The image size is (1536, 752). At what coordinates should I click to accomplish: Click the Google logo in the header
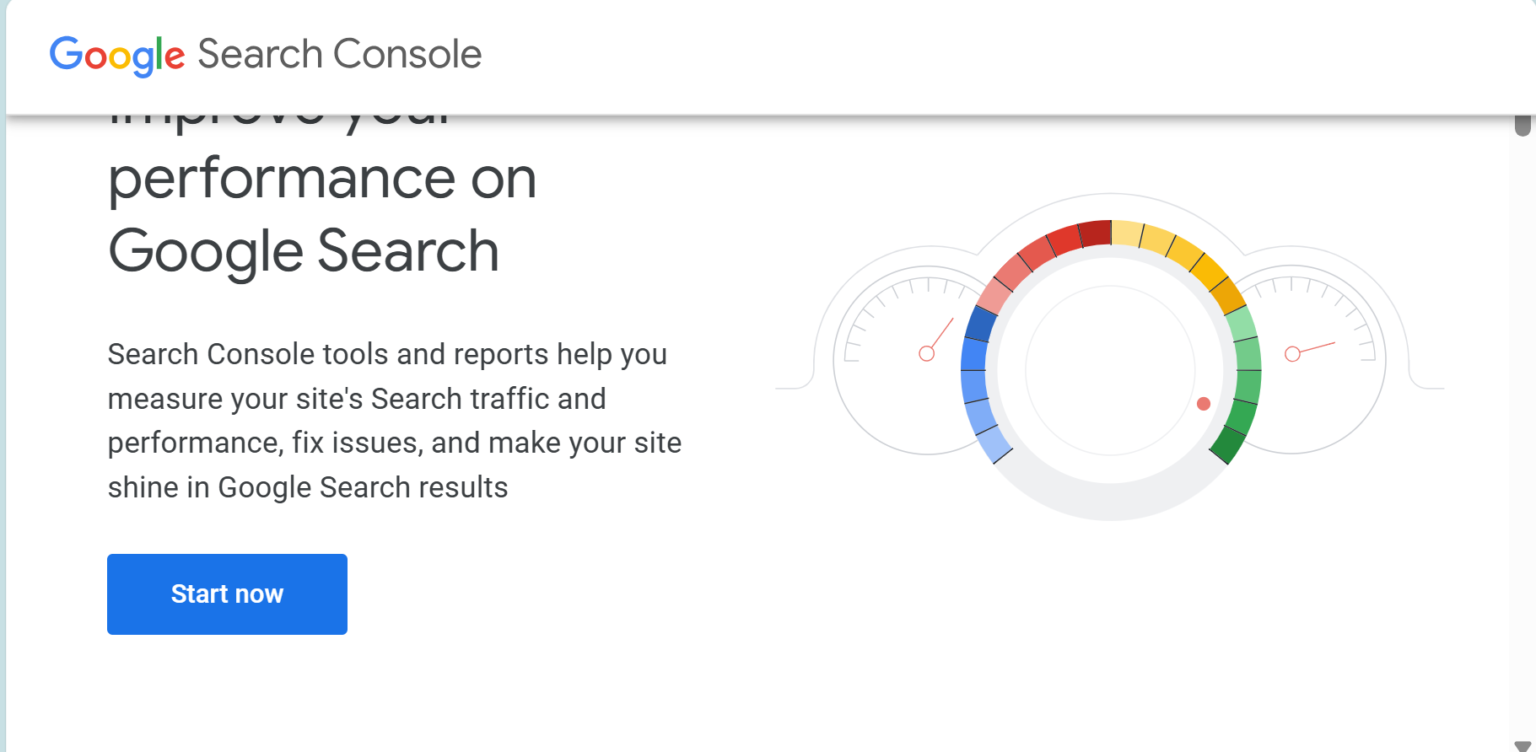coord(116,55)
